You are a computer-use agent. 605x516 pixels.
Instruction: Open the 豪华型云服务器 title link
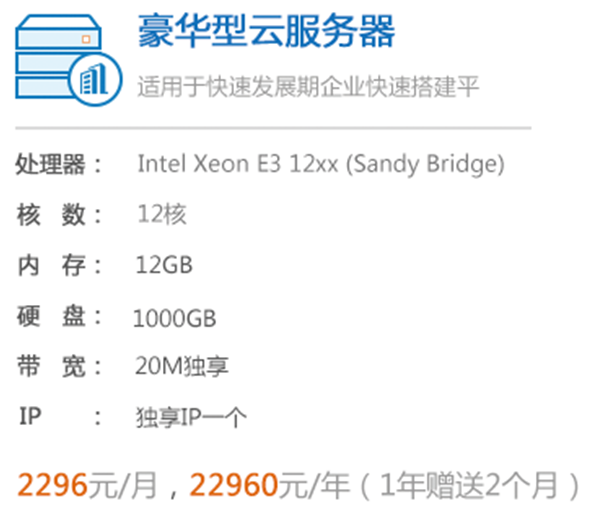(266, 31)
